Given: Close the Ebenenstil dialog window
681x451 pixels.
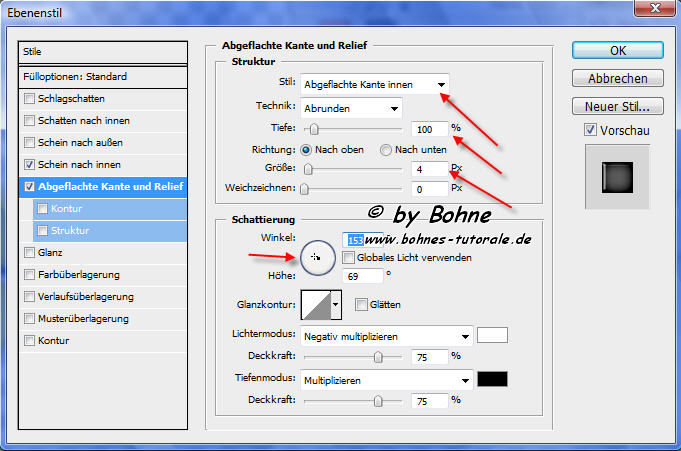Looking at the screenshot, I should pyautogui.click(x=657, y=10).
